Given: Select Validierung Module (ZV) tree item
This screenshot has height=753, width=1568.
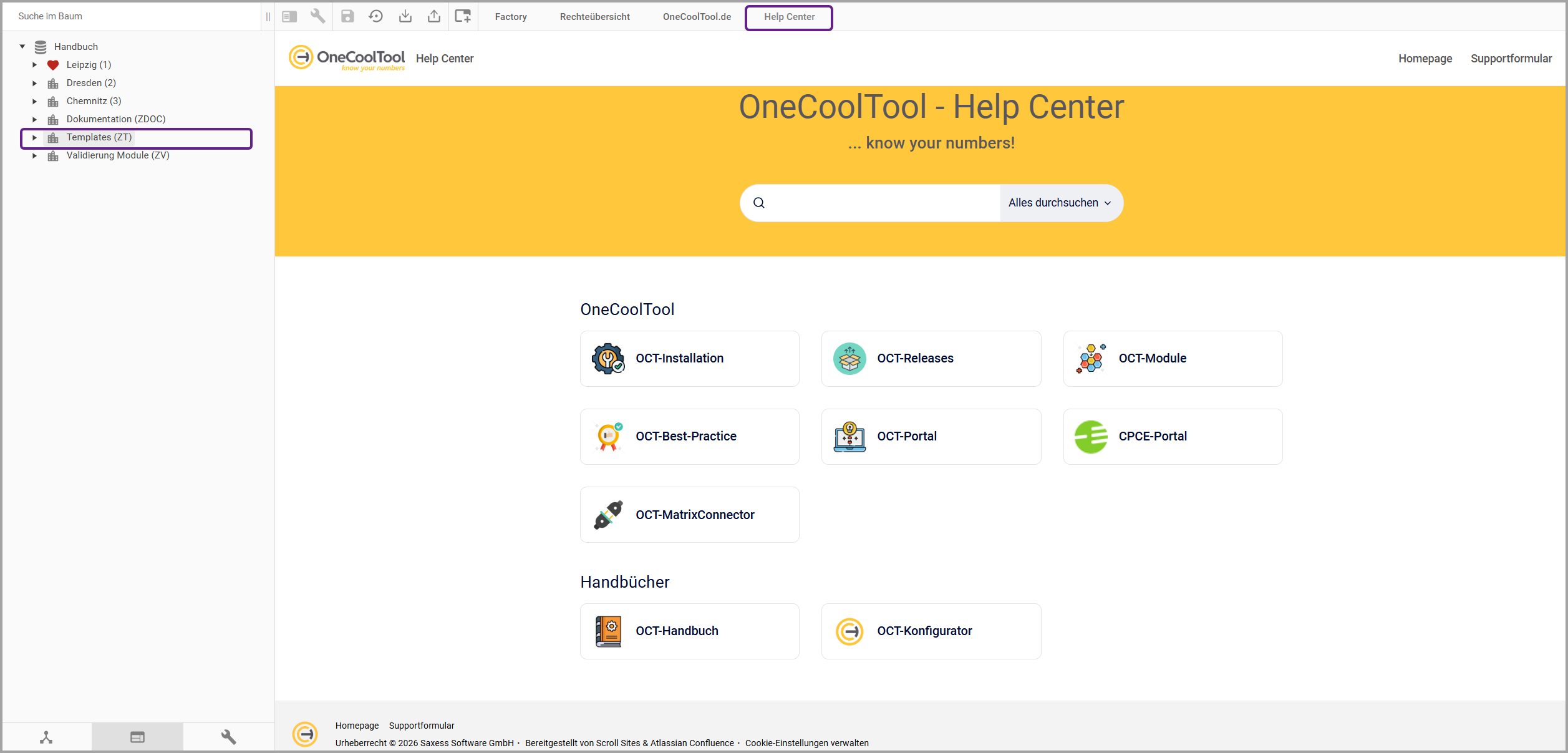Looking at the screenshot, I should 118,155.
